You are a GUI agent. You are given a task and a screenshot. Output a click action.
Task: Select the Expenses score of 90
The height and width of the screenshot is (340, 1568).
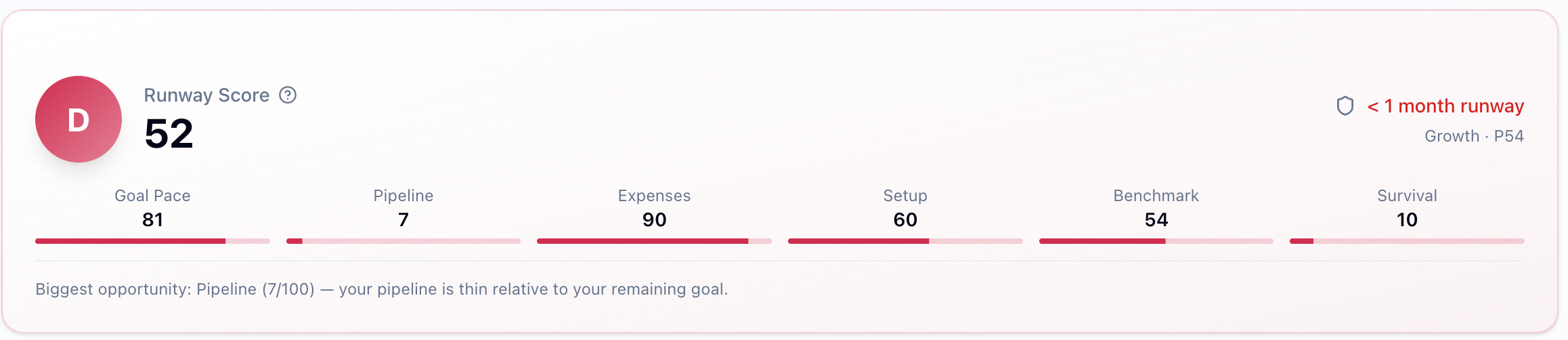(654, 220)
